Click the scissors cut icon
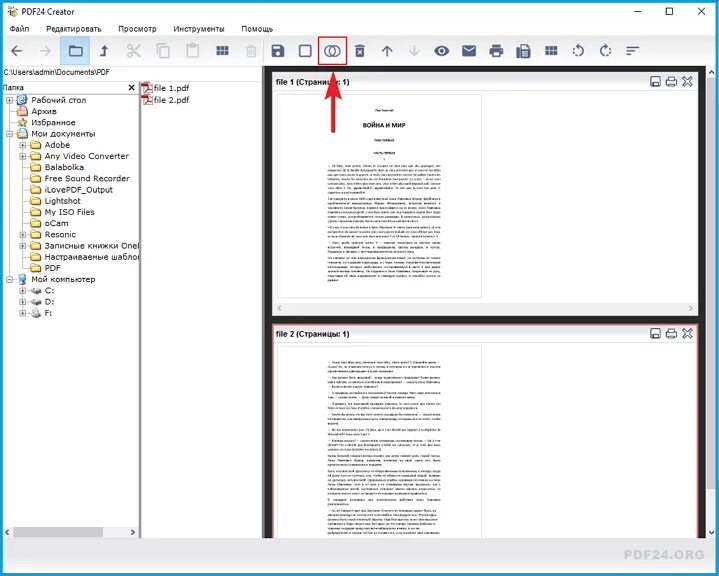Image resolution: width=719 pixels, height=576 pixels. click(x=133, y=51)
